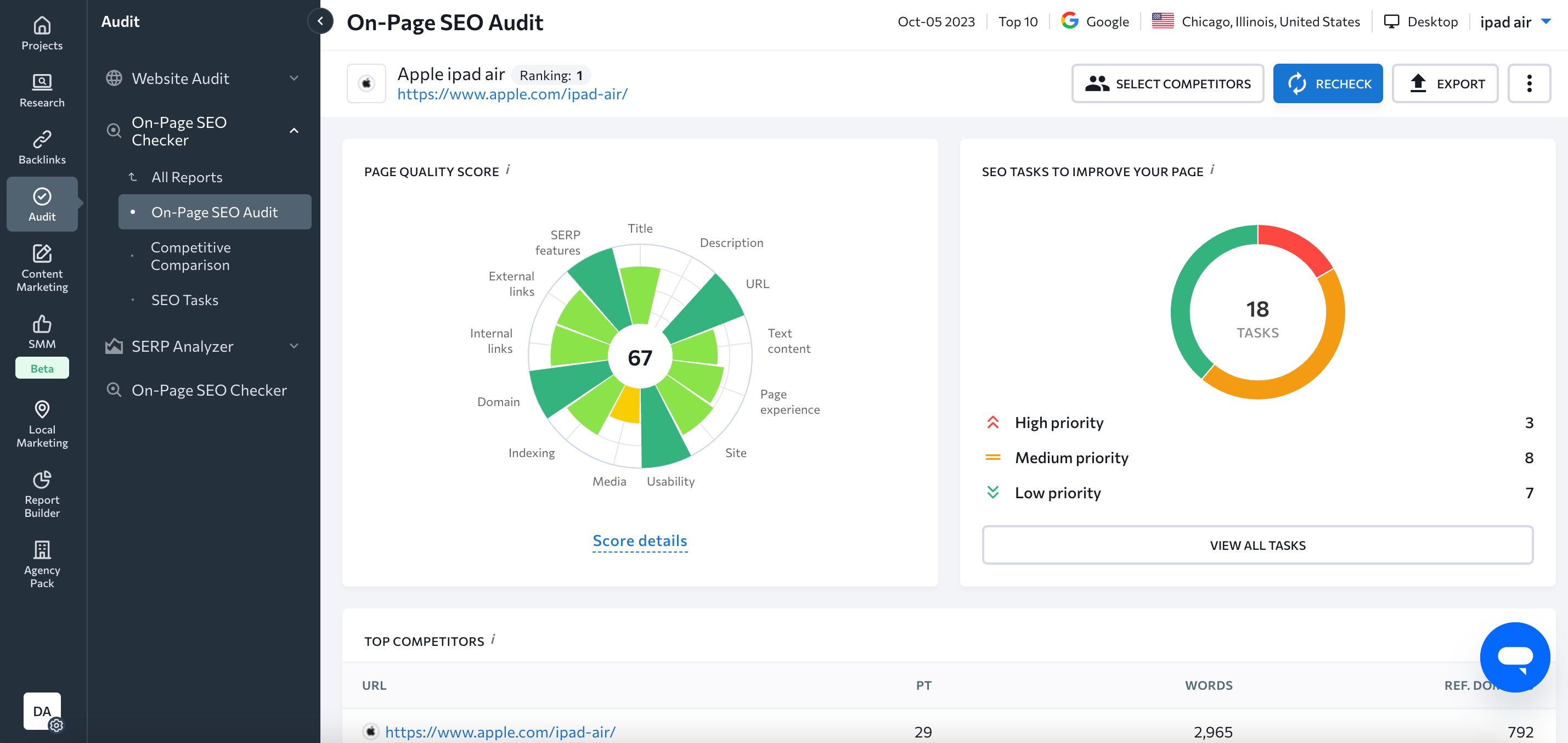Click the 67 score chart center
Image resolution: width=1568 pixels, height=743 pixels.
coord(640,357)
